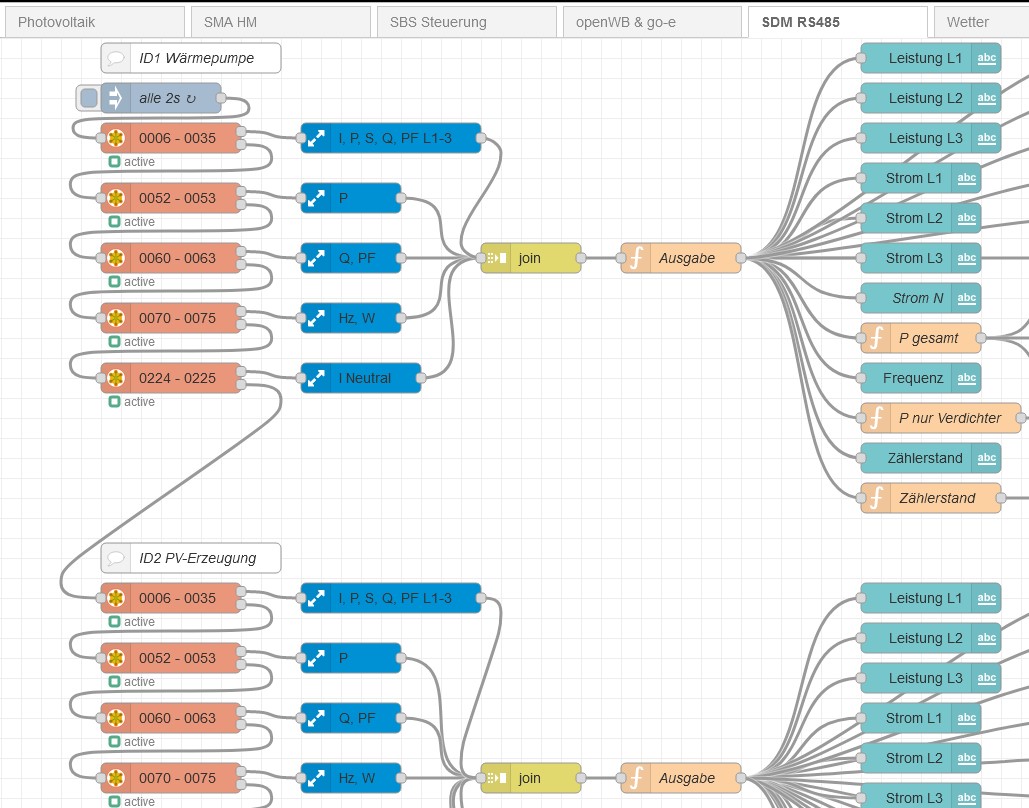Click the join node icon in Wärmepumpe flow
The image size is (1029, 808).
496,258
